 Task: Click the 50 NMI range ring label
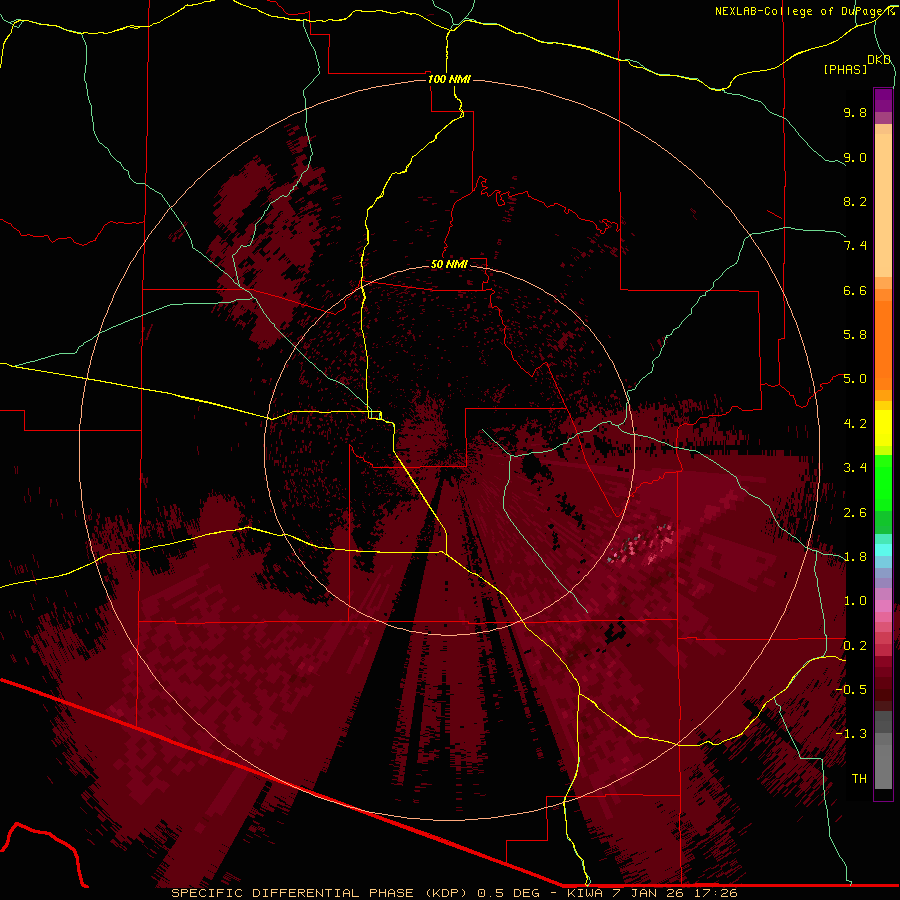[449, 264]
